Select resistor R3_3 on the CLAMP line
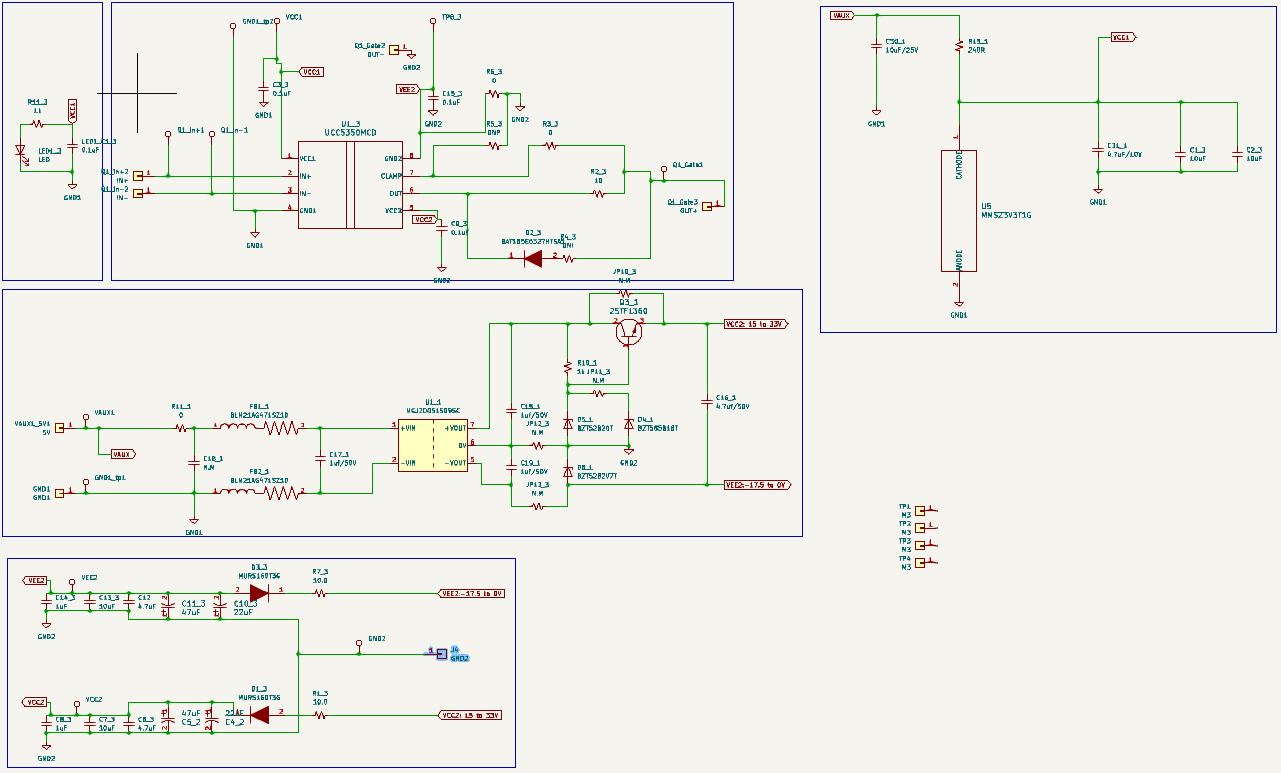The image size is (1281, 773). point(550,146)
